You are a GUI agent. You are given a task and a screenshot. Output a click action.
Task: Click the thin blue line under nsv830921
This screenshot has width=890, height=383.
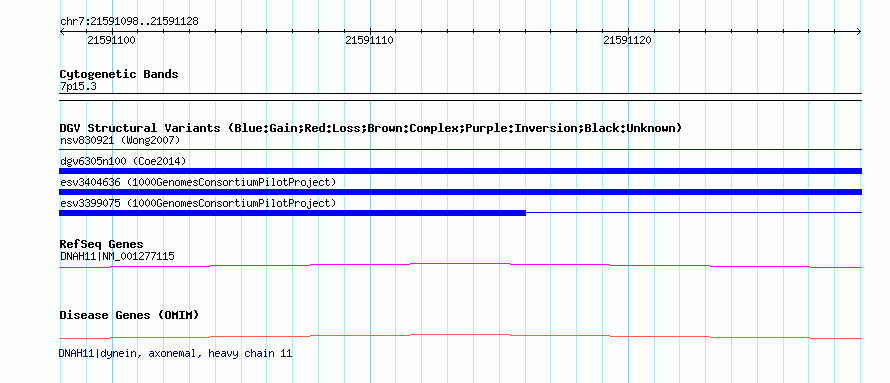pos(460,150)
